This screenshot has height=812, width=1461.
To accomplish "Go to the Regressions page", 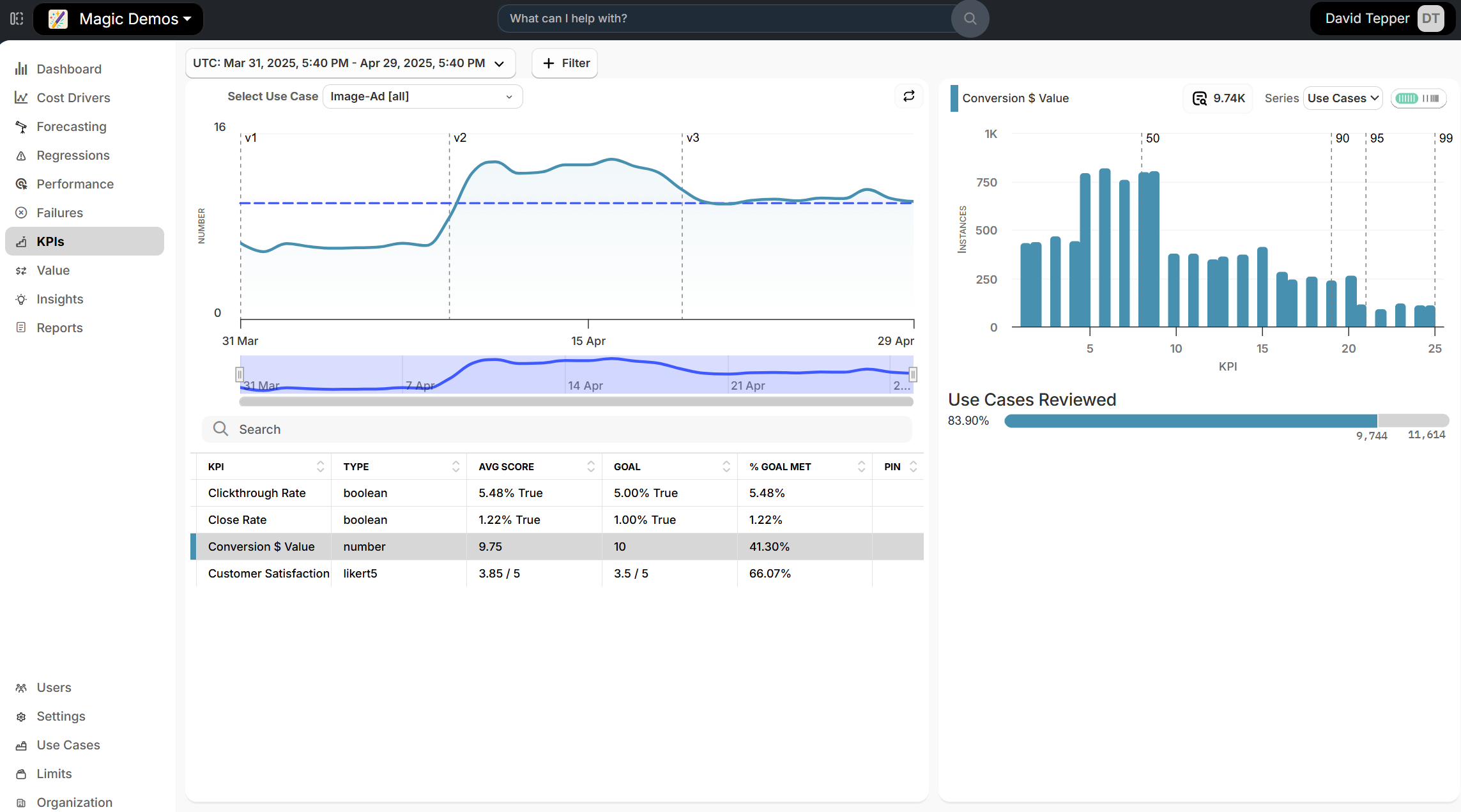I will click(x=73, y=155).
